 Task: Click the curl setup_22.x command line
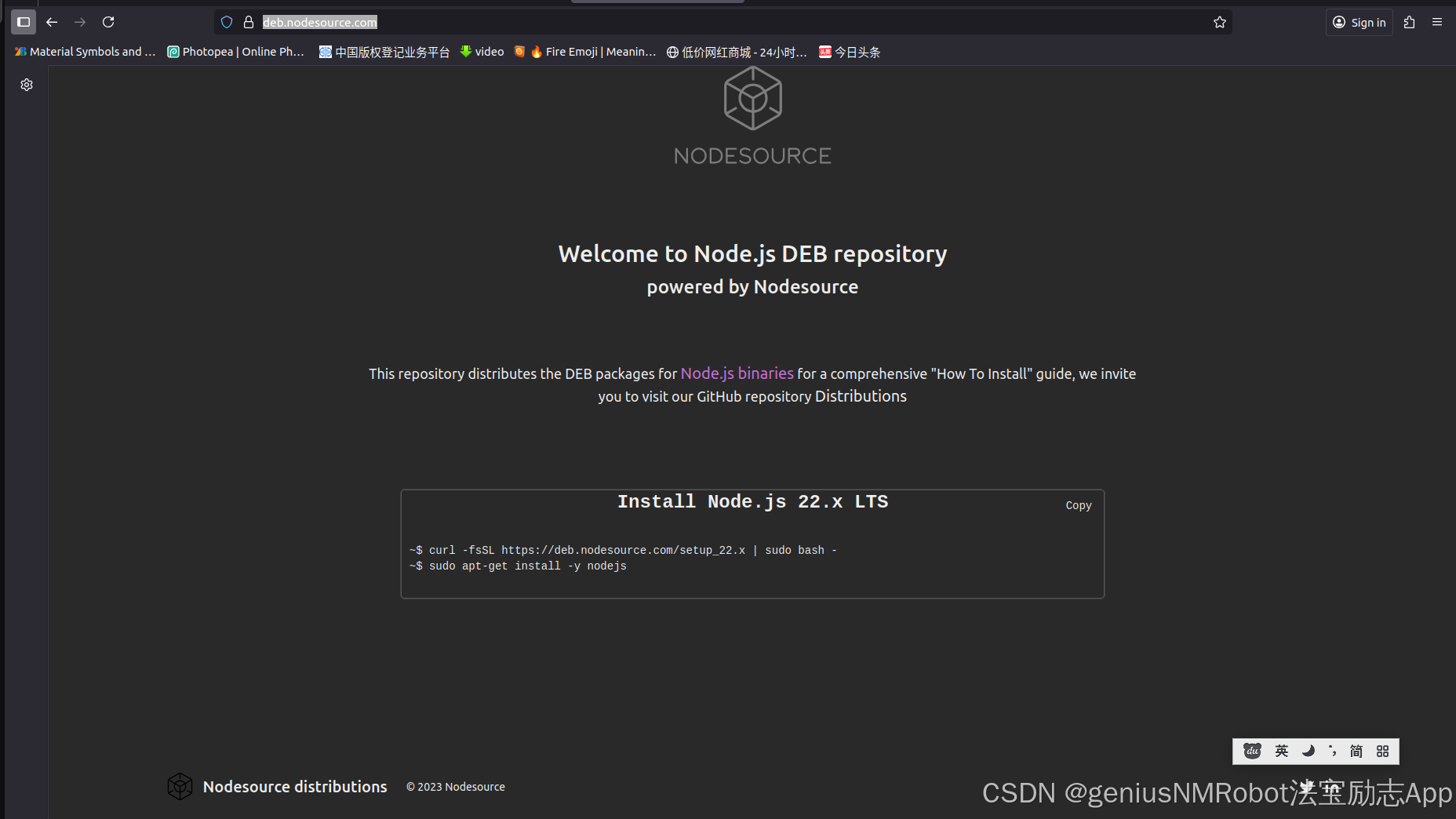(623, 550)
